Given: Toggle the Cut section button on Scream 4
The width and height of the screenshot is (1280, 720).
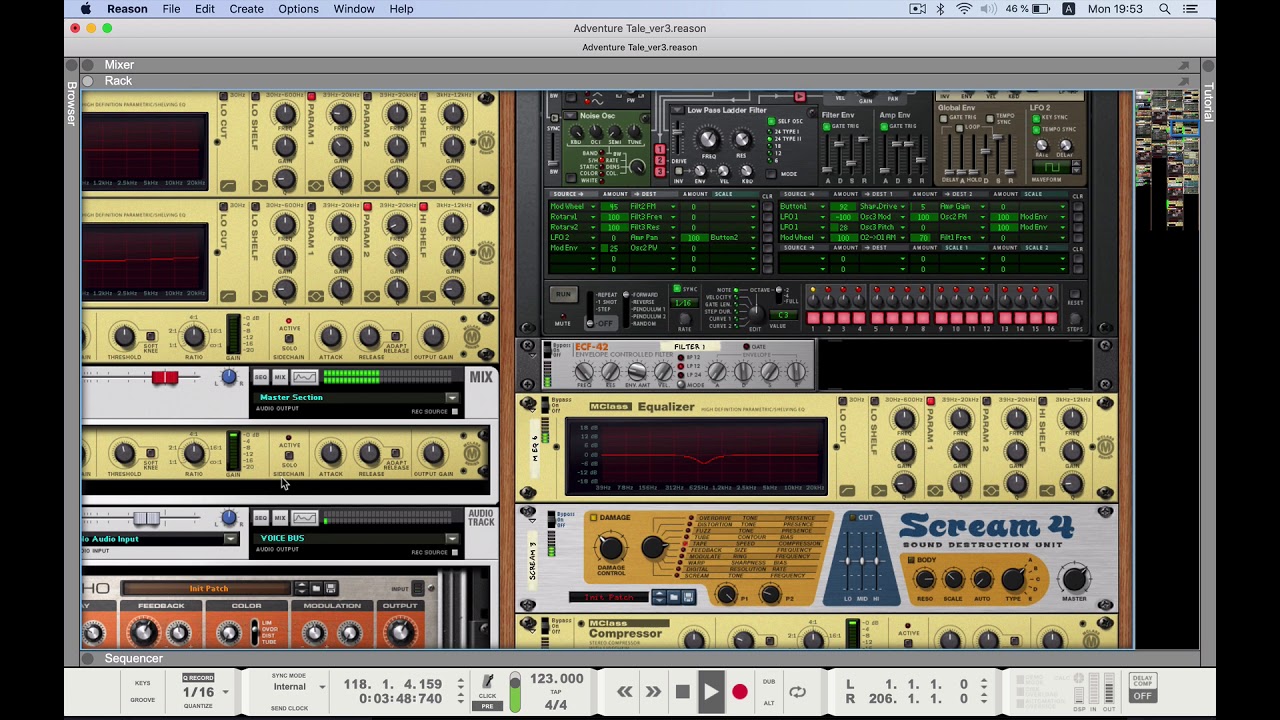Looking at the screenshot, I should [x=851, y=518].
